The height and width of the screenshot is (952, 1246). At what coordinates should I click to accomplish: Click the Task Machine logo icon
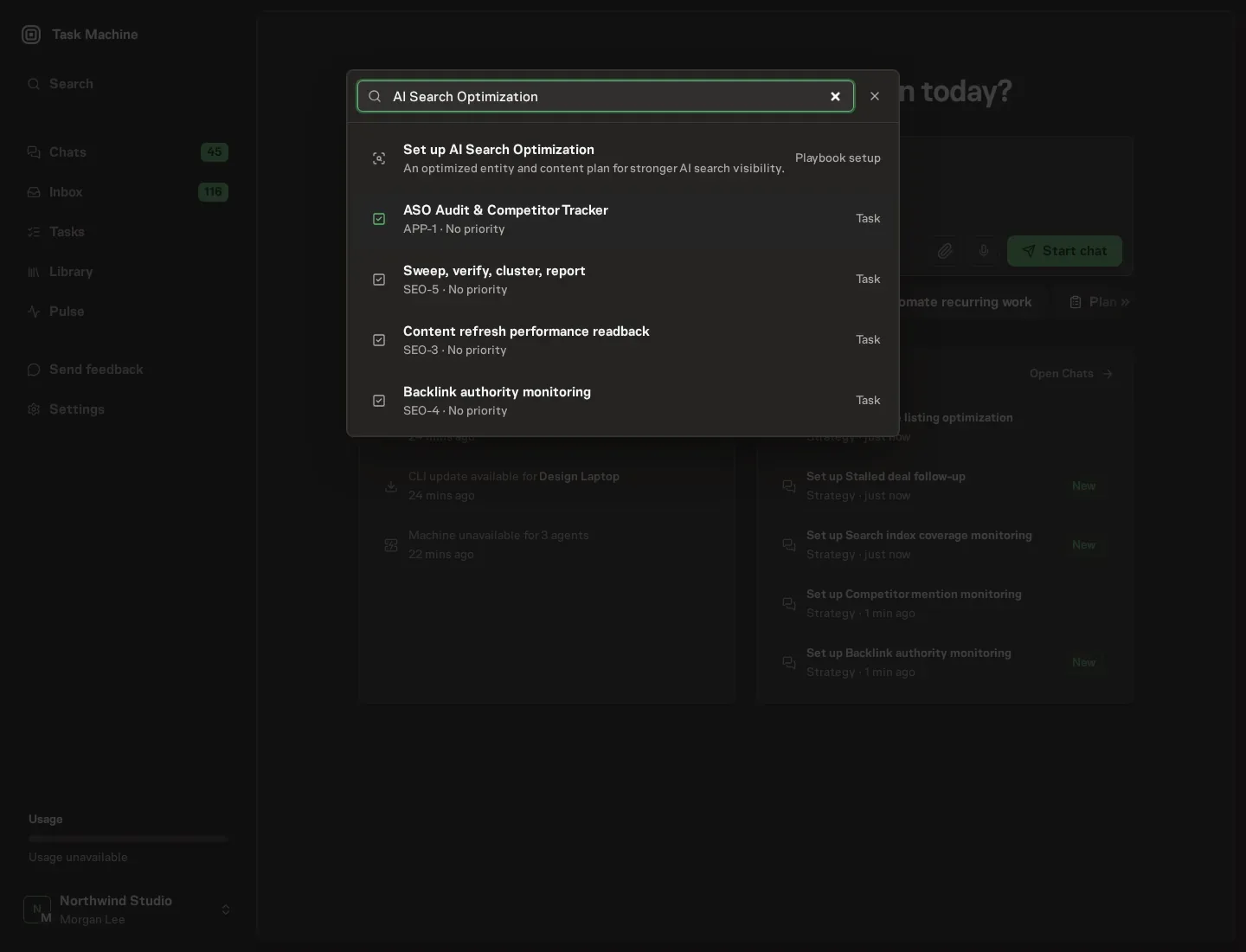click(31, 35)
